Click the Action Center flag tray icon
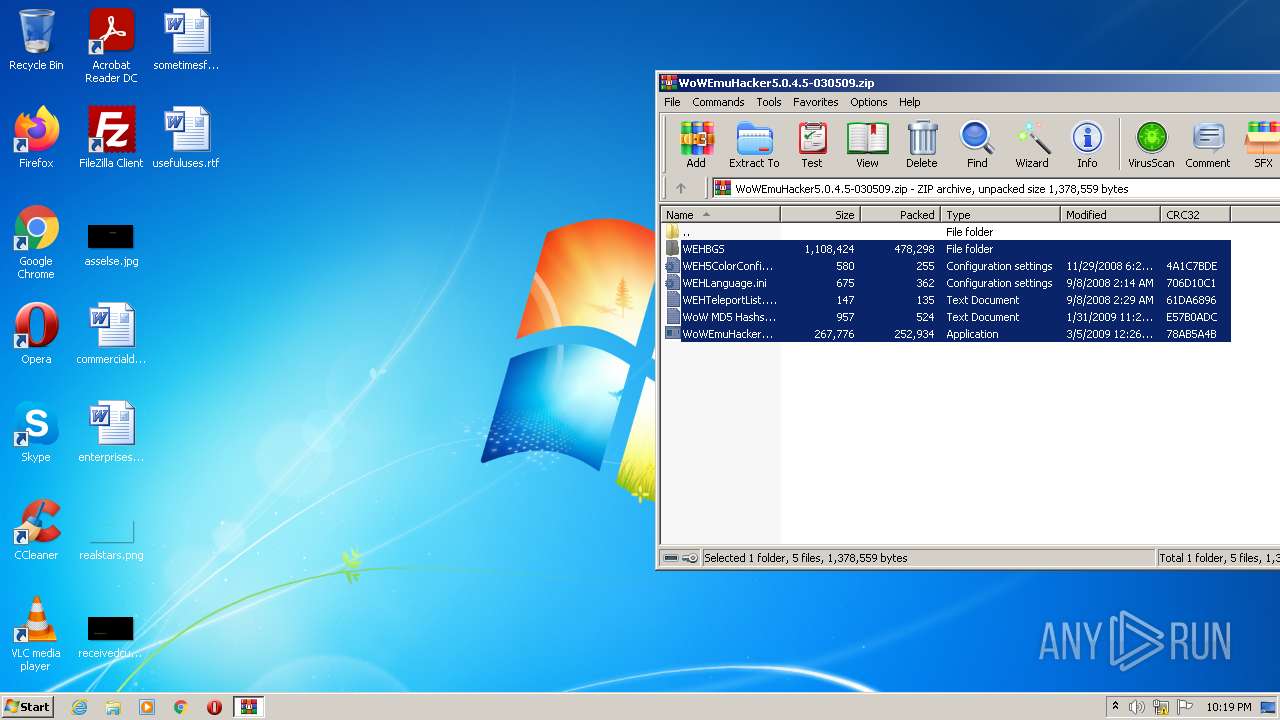The width and height of the screenshot is (1280, 720). pos(1185,707)
